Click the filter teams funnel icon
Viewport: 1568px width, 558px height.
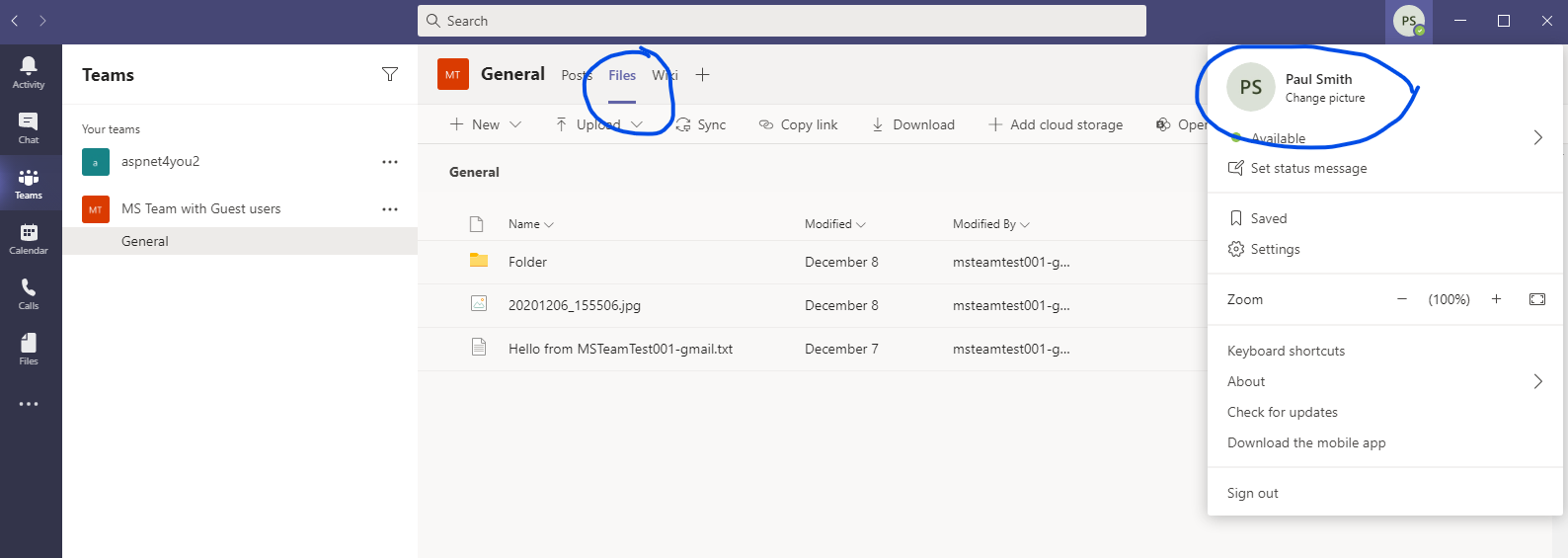pyautogui.click(x=390, y=74)
